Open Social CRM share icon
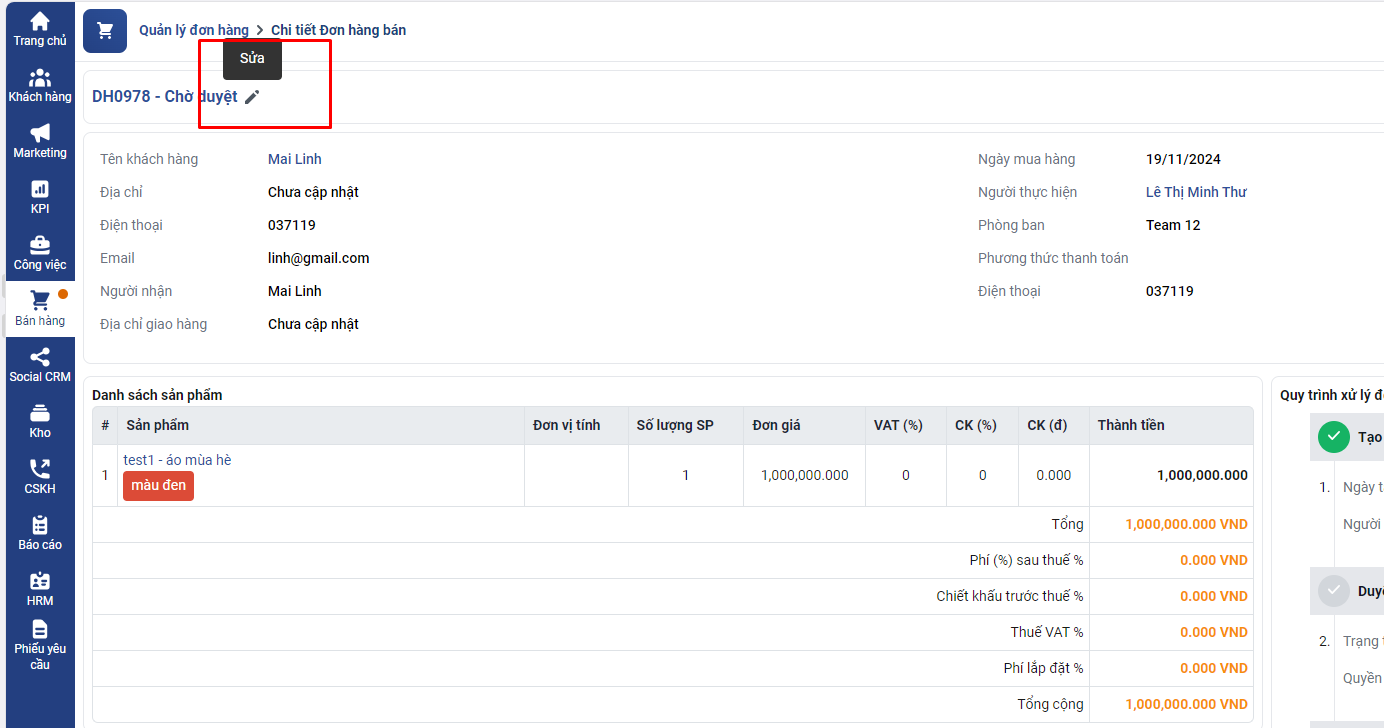 [x=40, y=365]
